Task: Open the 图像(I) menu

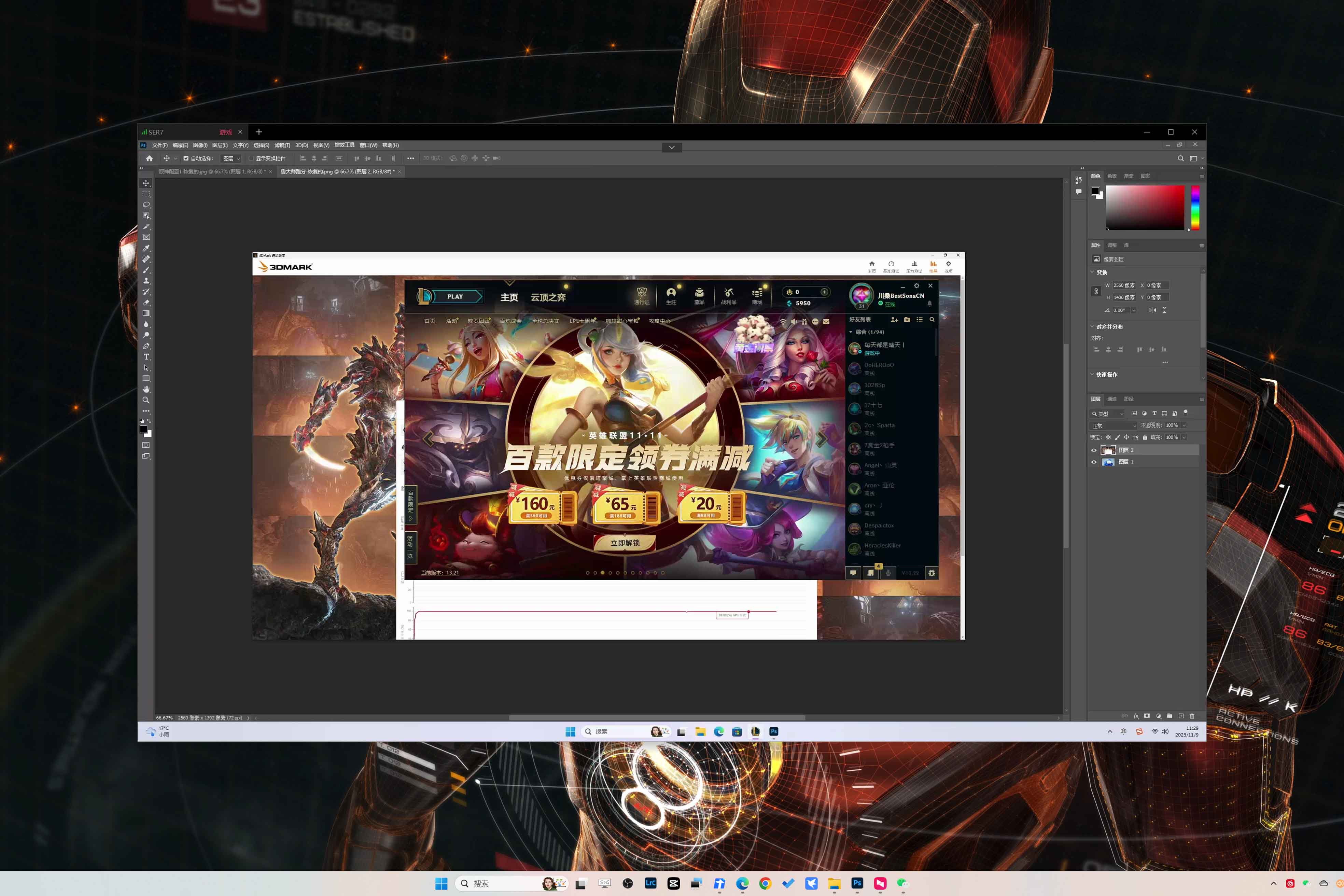Action: pos(200,145)
